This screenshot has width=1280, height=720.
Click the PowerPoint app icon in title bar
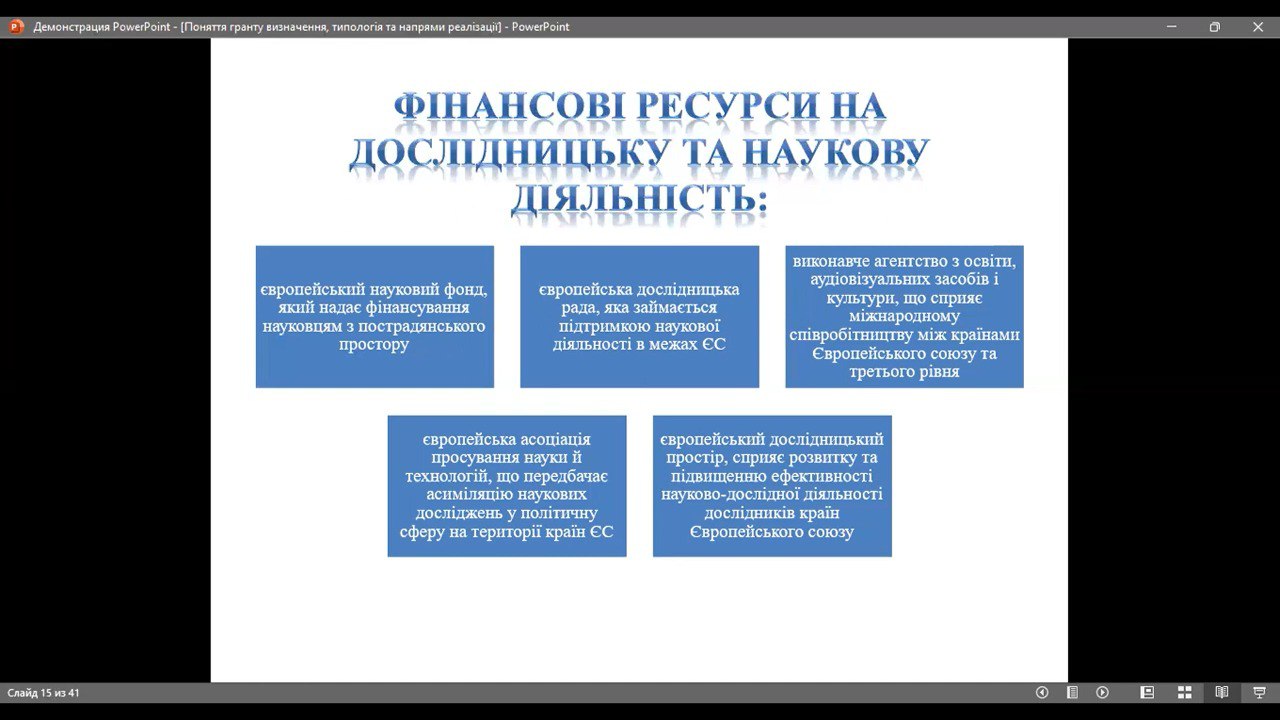[16, 27]
